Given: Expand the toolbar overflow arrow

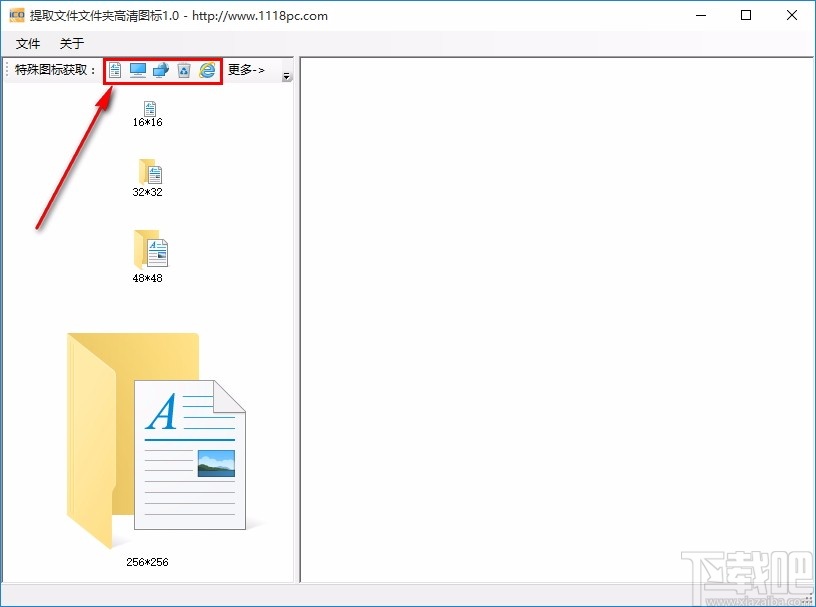Looking at the screenshot, I should (286, 77).
